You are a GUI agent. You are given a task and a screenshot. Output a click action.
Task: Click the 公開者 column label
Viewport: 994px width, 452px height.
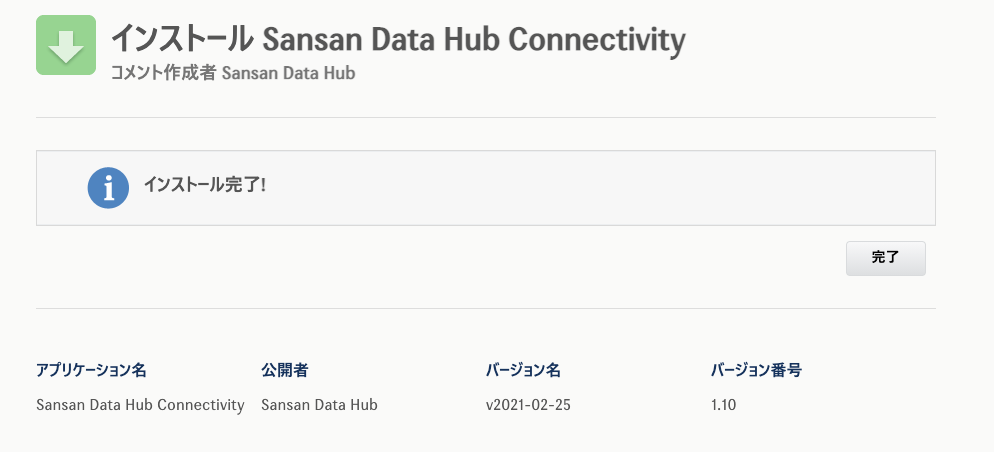pyautogui.click(x=284, y=370)
